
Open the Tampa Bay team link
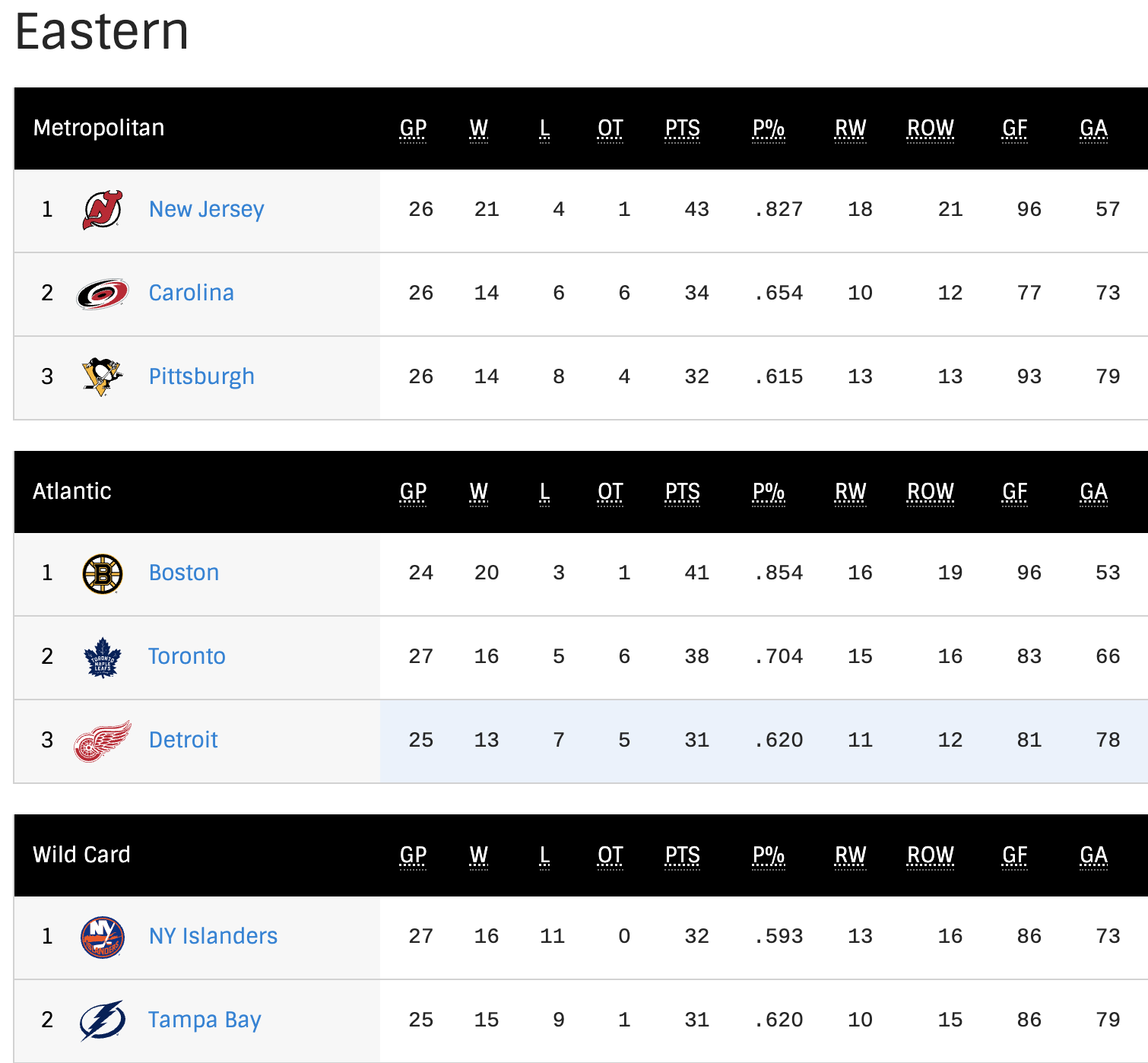click(x=205, y=1020)
